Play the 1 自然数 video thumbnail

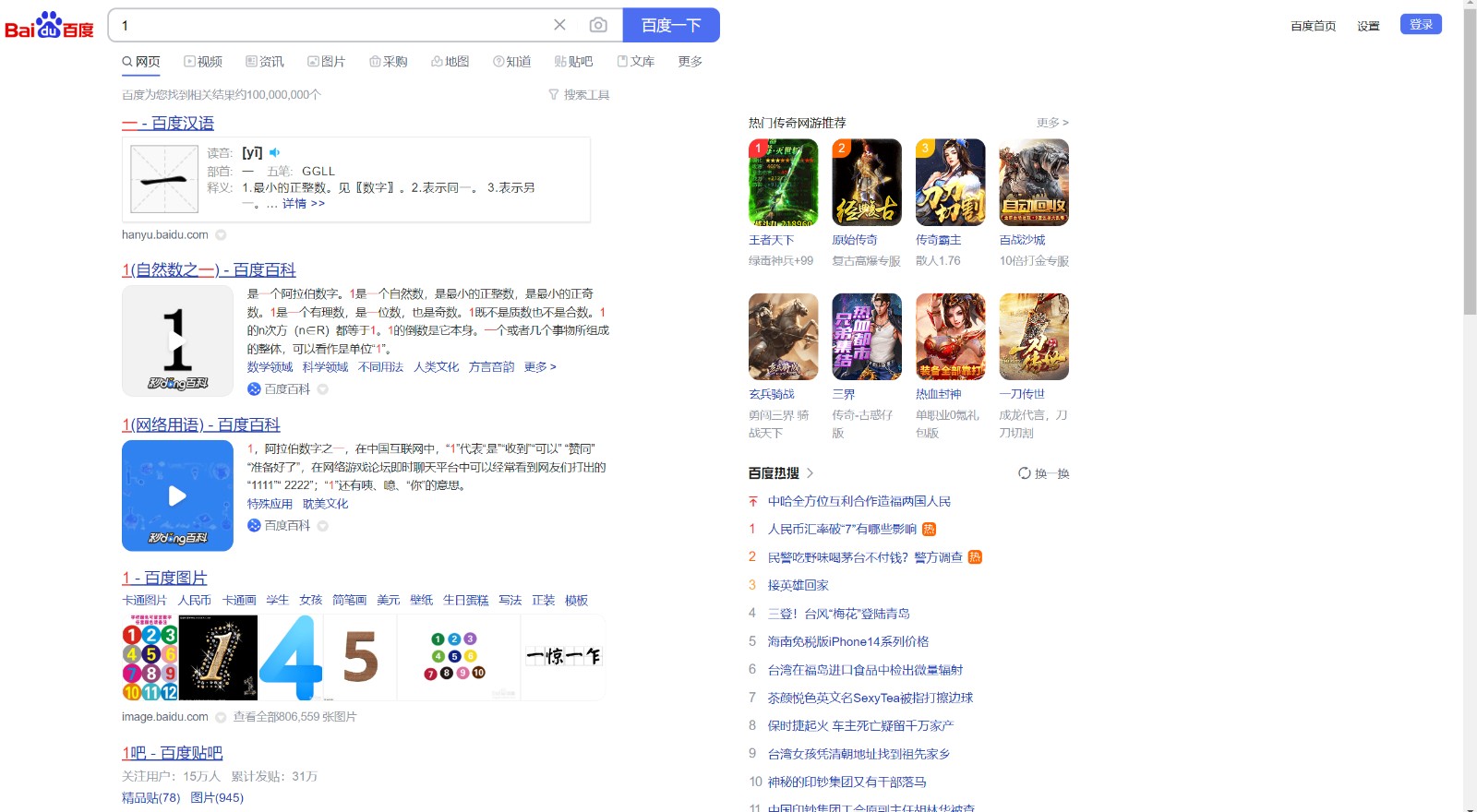177,340
